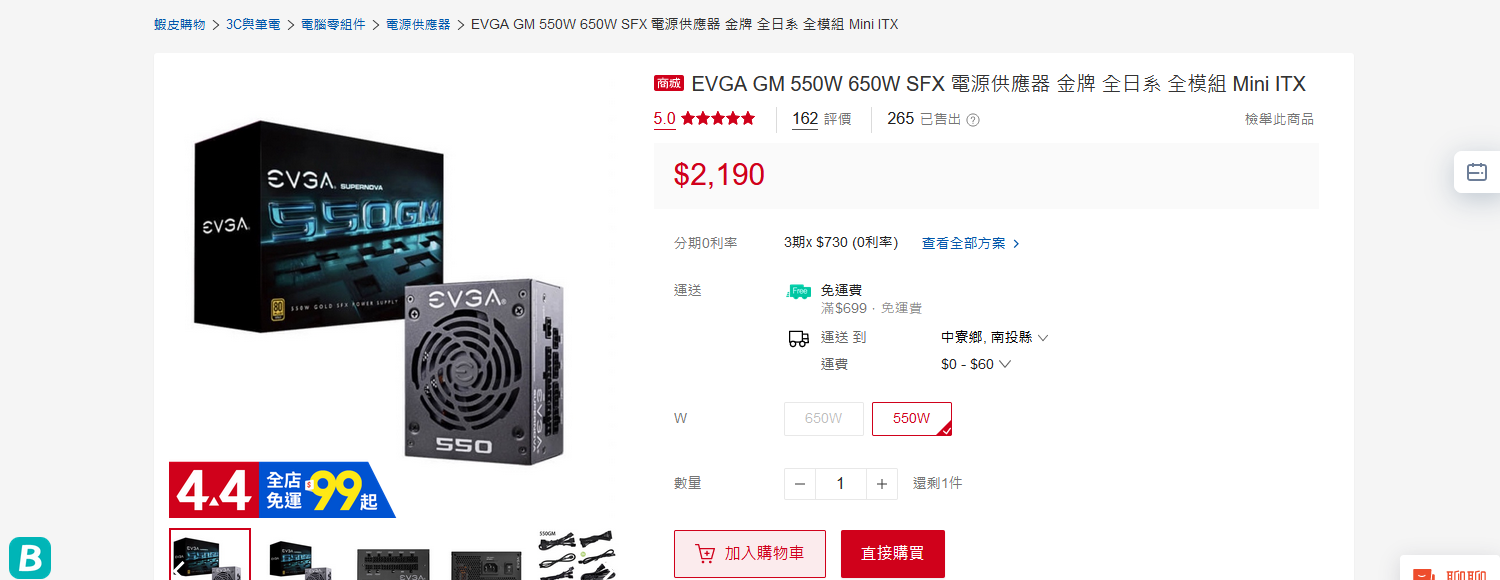This screenshot has height=580, width=1500.
Task: Click the sold-count question mark icon
Action: pyautogui.click(x=973, y=120)
